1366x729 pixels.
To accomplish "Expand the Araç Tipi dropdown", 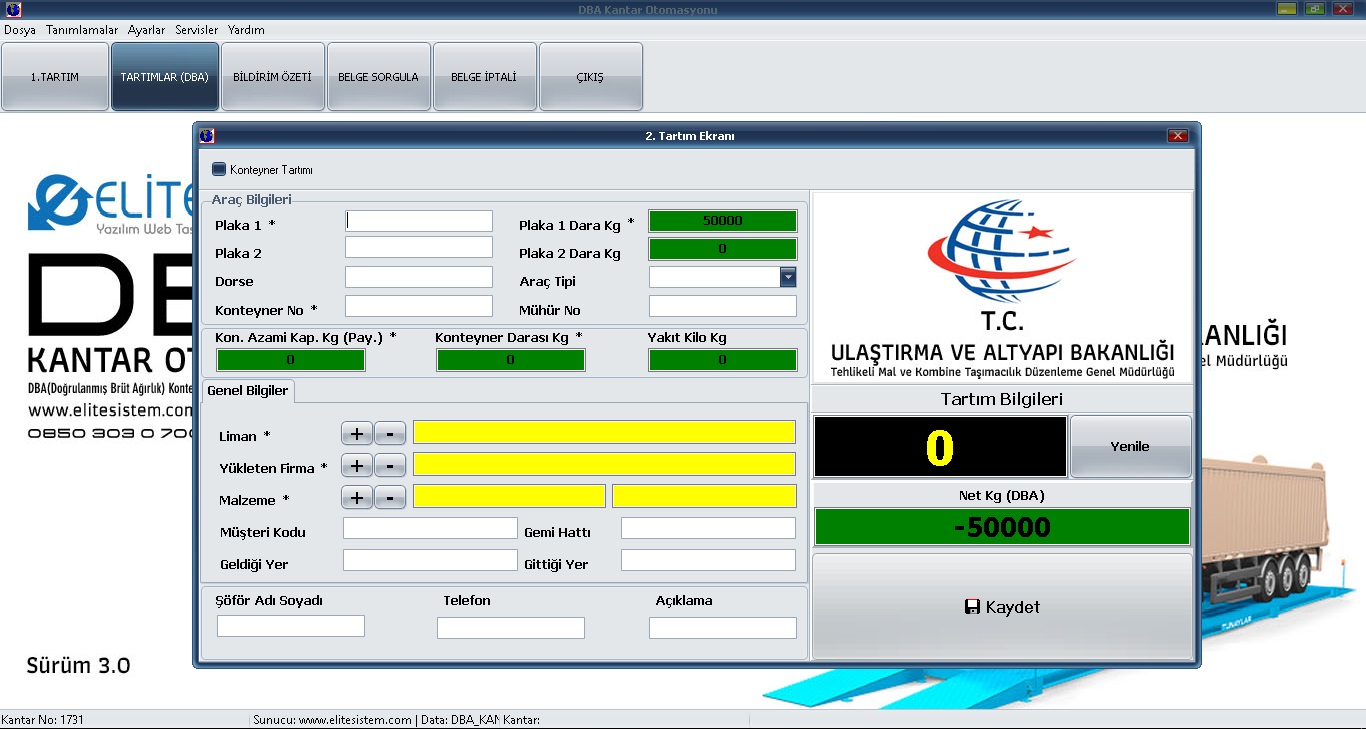I will (788, 278).
